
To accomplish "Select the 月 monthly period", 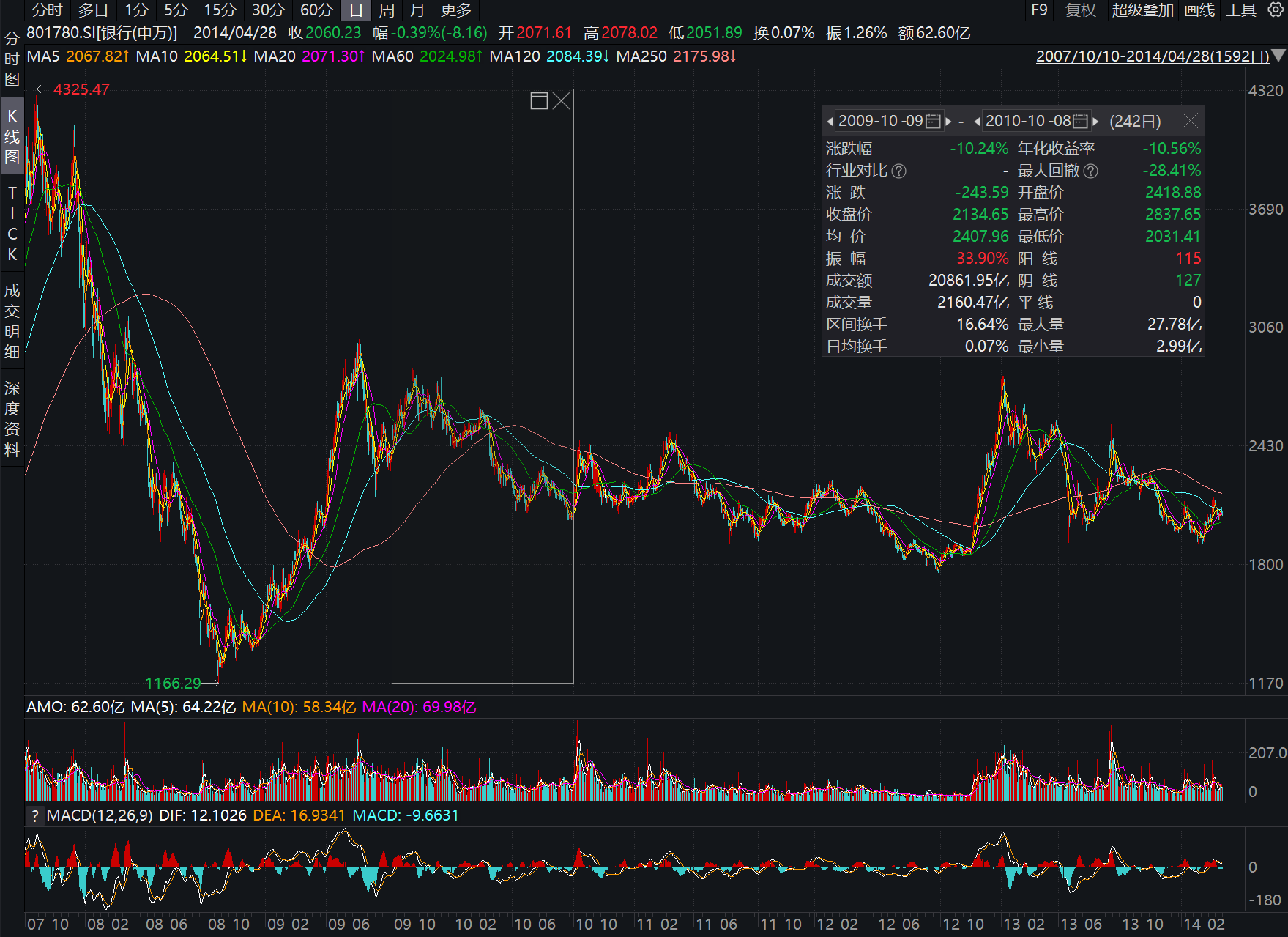I will (417, 10).
